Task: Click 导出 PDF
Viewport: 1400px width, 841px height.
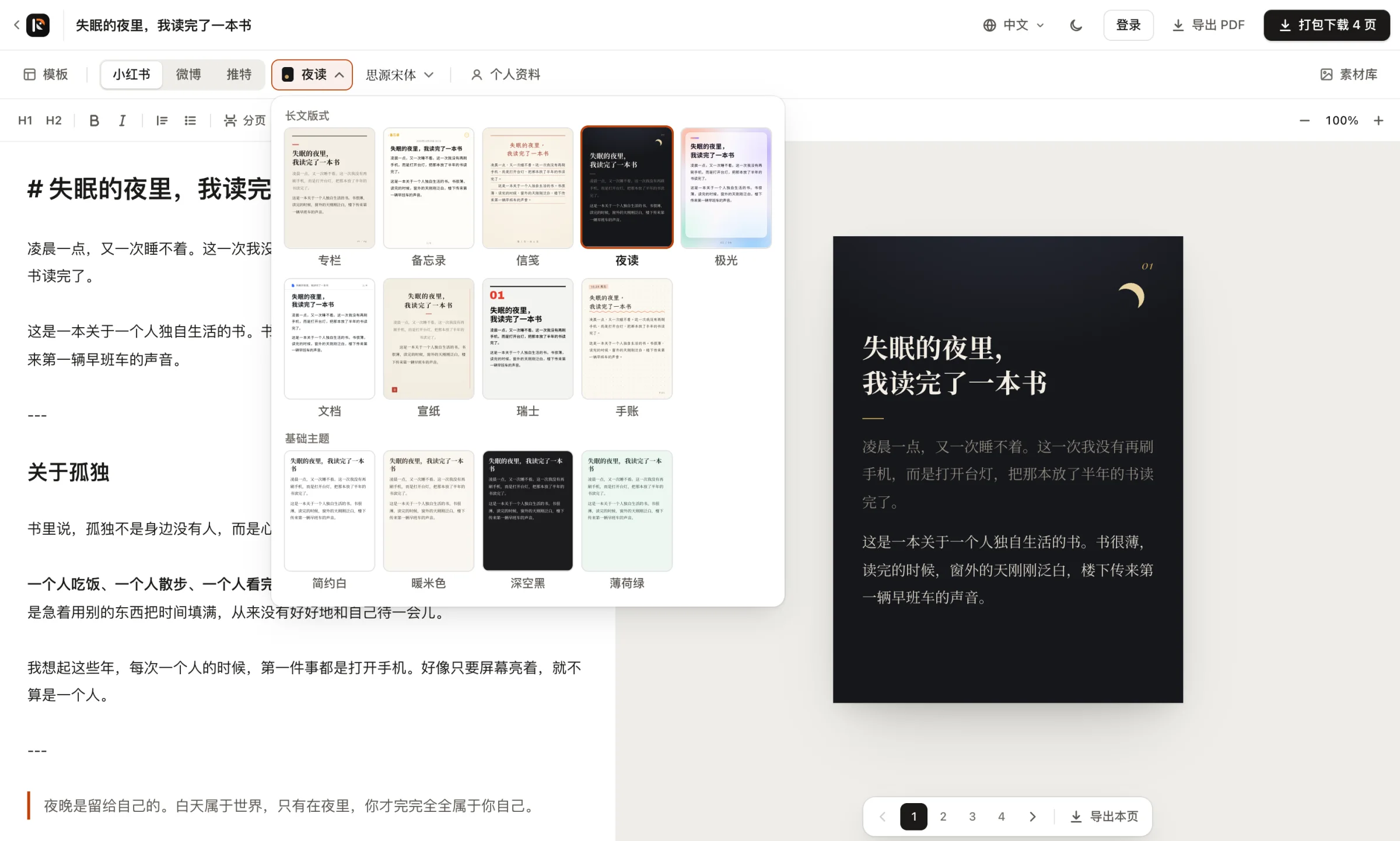Action: coord(1208,25)
